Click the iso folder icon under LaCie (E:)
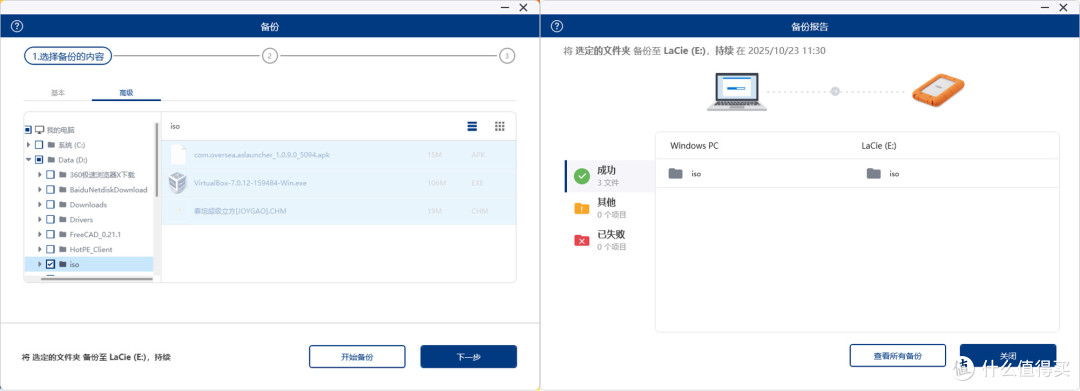Screen dimensions: 1080x391 click(873, 173)
